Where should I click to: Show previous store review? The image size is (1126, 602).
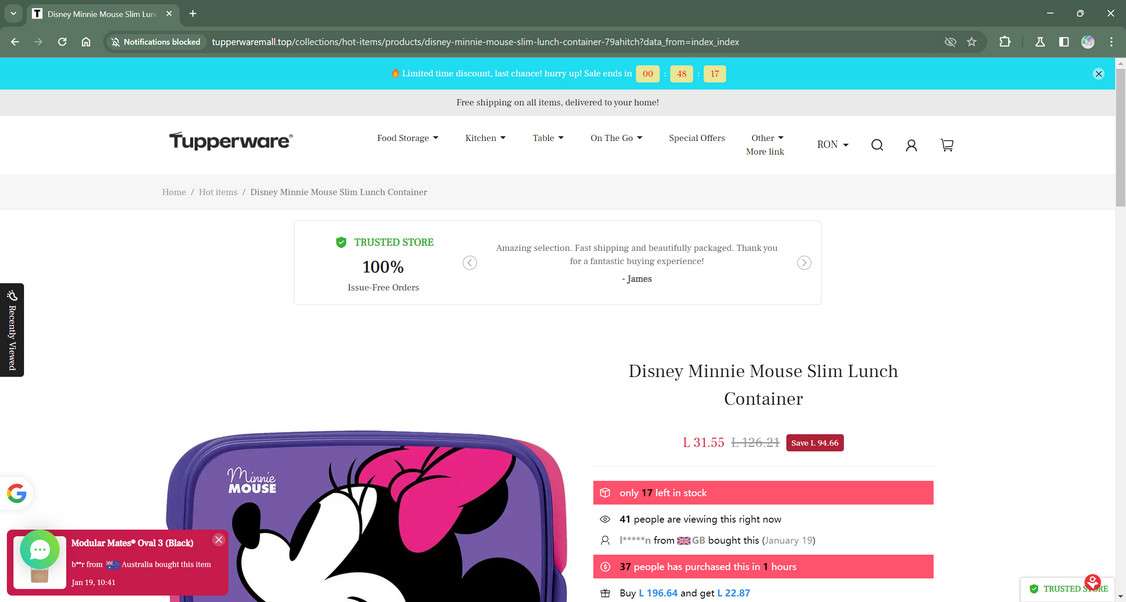pos(470,263)
